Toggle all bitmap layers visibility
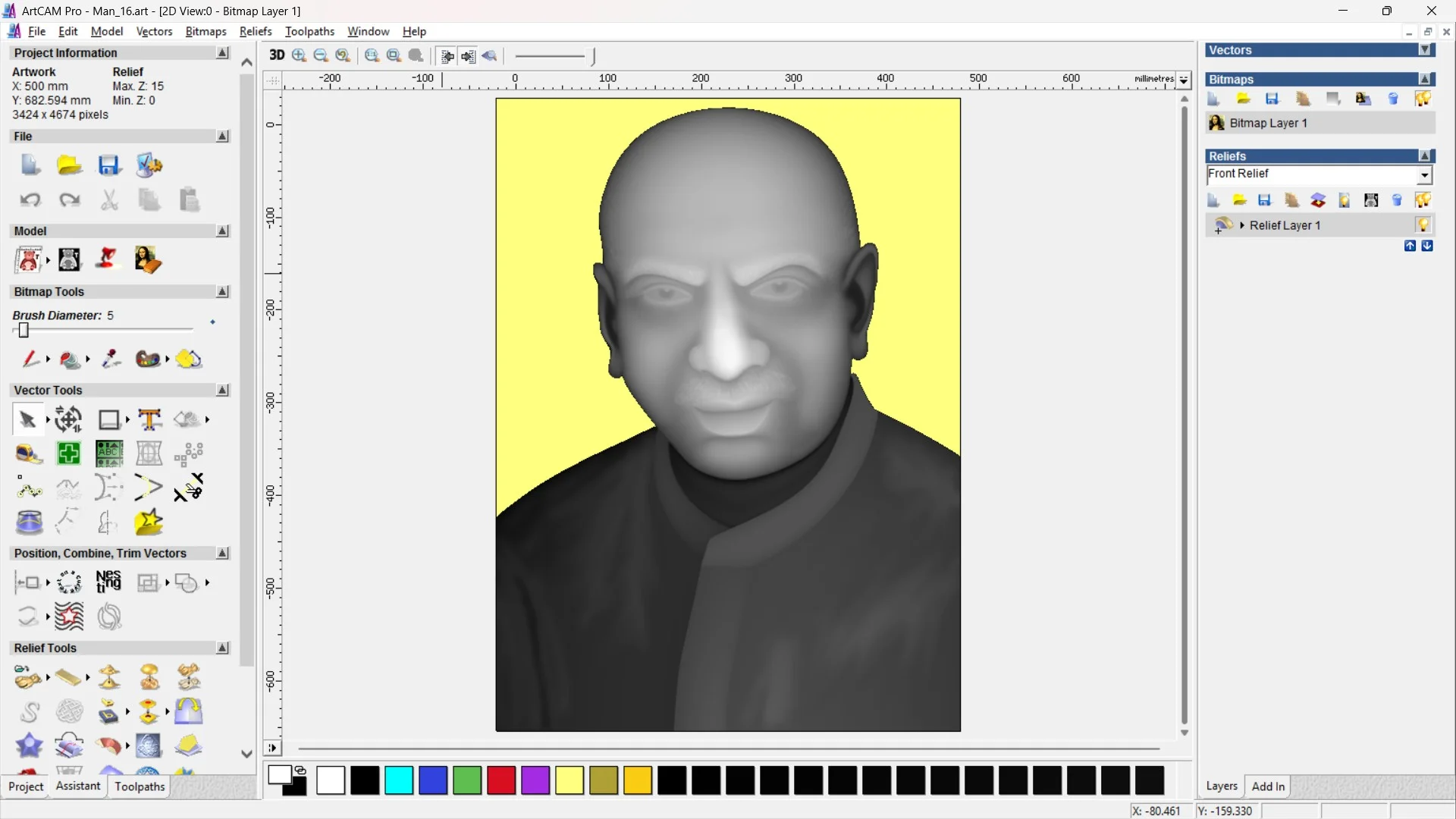The height and width of the screenshot is (819, 1456). [1423, 99]
